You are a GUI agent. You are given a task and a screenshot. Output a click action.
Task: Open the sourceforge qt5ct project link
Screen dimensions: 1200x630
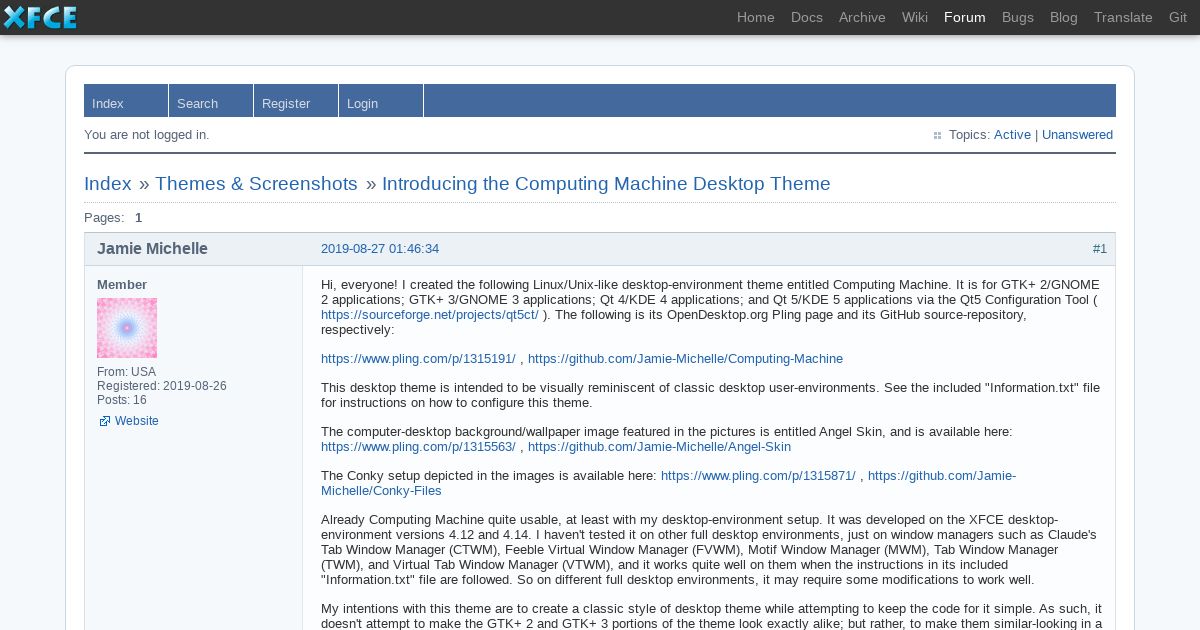pyautogui.click(x=430, y=315)
